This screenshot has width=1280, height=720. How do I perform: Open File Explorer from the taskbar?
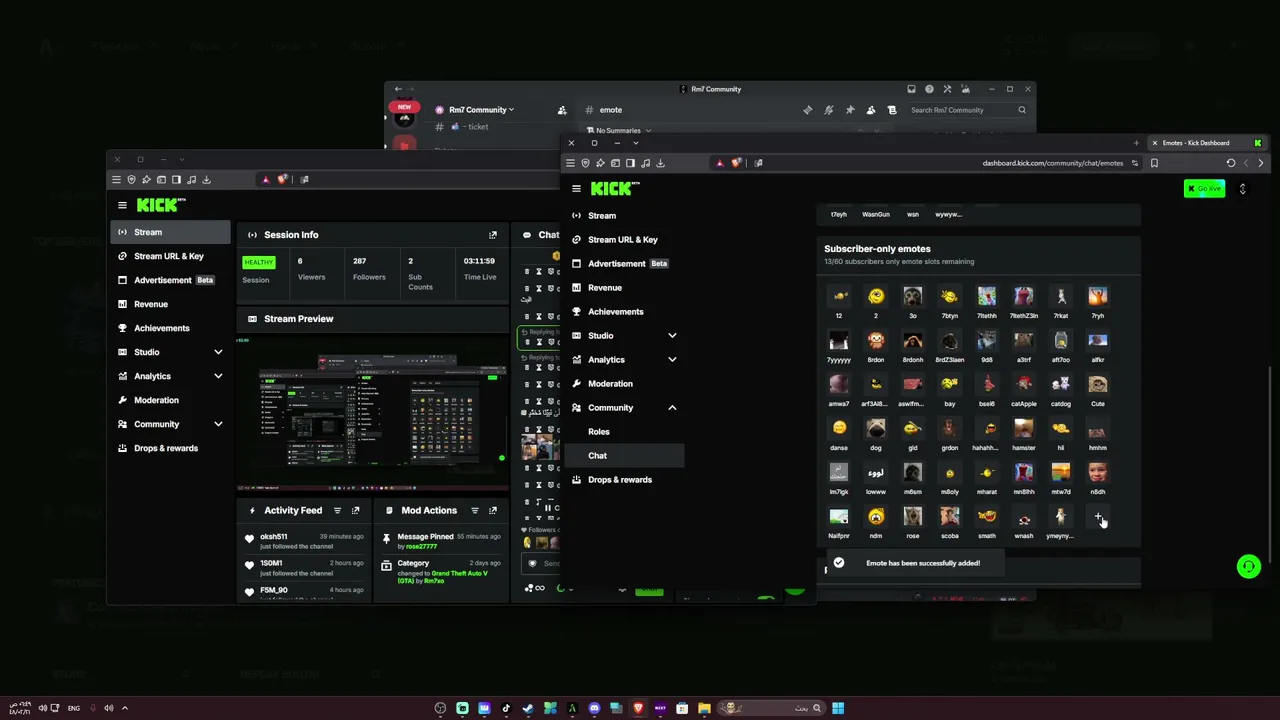[x=704, y=708]
